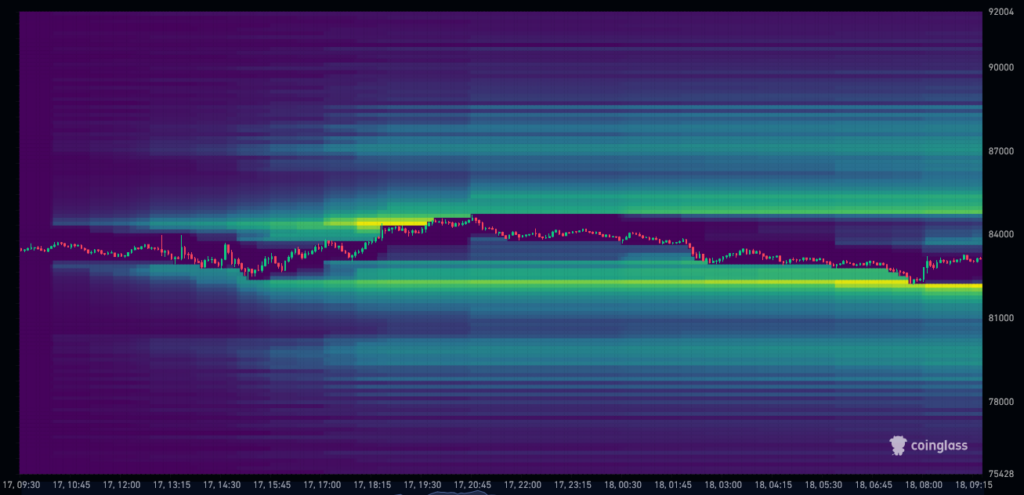The image size is (1024, 495).
Task: Click the 17, 20:45 time label
Action: (x=473, y=485)
